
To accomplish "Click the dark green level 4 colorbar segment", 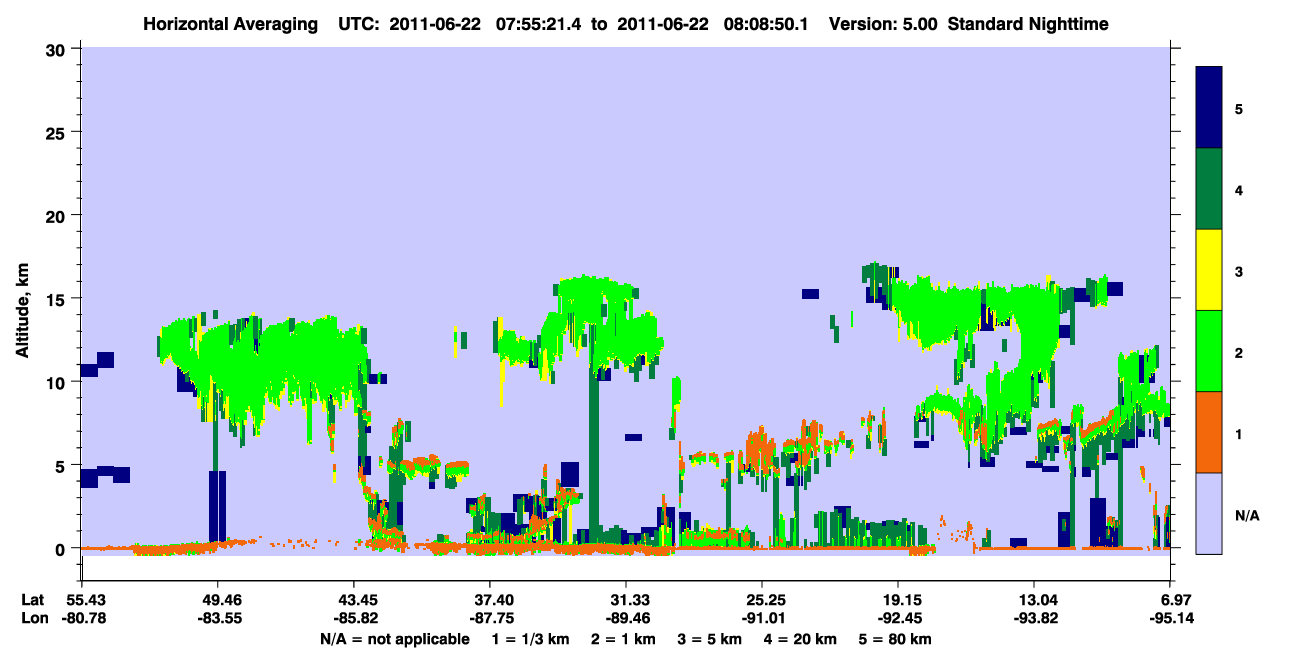I will (1209, 189).
